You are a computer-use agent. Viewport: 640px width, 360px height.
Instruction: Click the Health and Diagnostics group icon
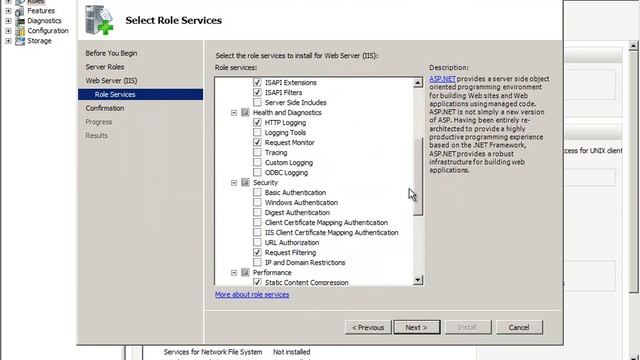(x=245, y=113)
